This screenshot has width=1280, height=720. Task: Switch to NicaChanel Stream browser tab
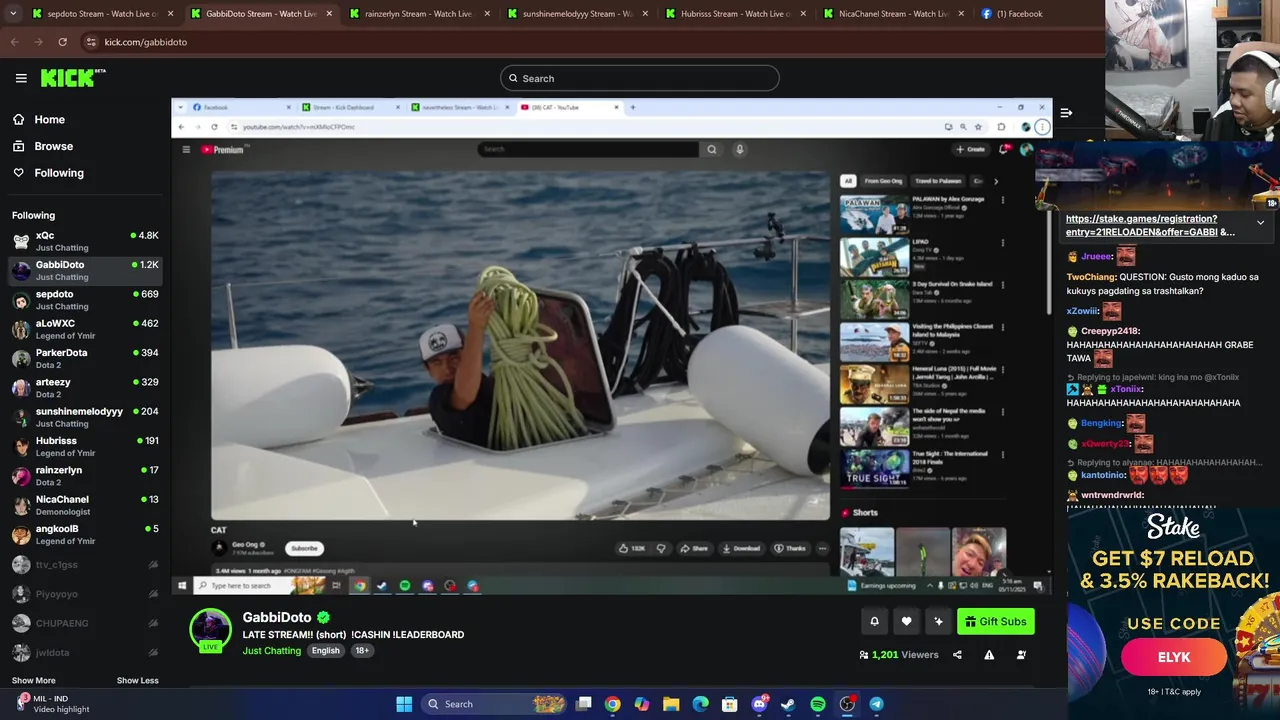pos(893,14)
